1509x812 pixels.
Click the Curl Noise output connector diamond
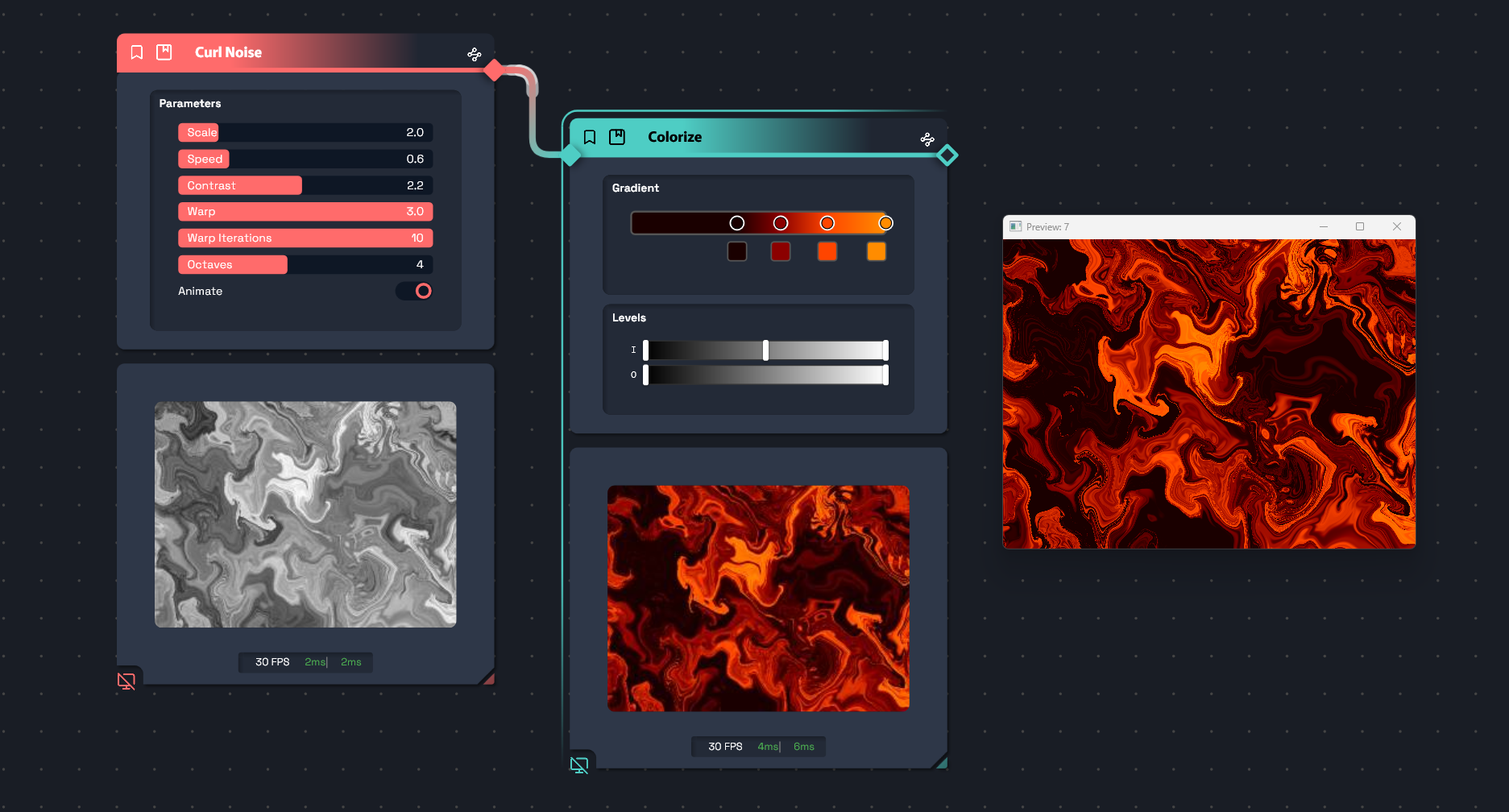[x=495, y=71]
